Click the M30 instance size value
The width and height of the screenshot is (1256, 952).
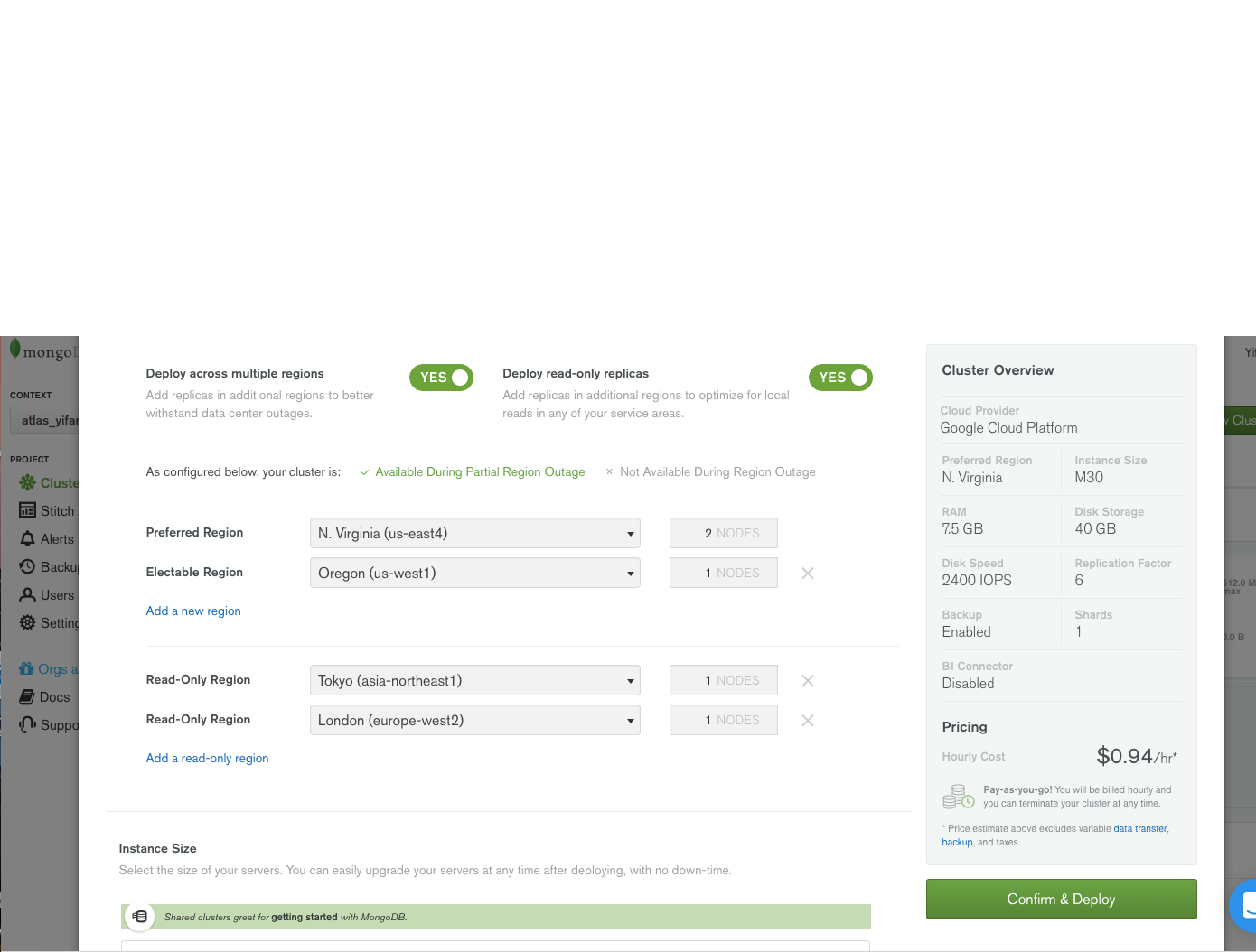(x=1089, y=477)
